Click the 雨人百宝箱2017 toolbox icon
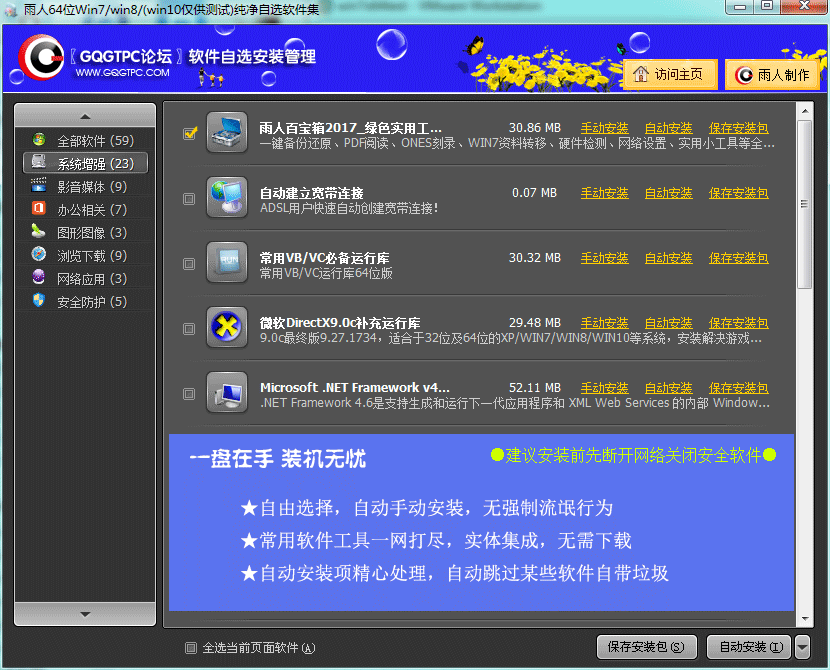The image size is (830, 670). tap(227, 132)
